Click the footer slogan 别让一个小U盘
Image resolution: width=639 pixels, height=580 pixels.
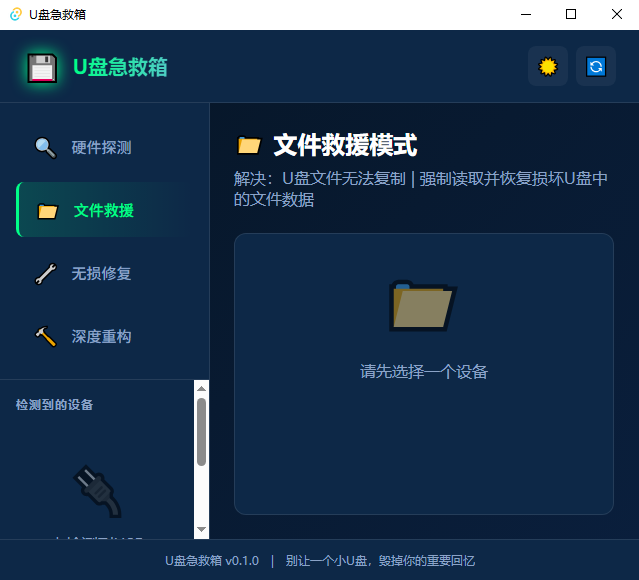(x=380, y=561)
